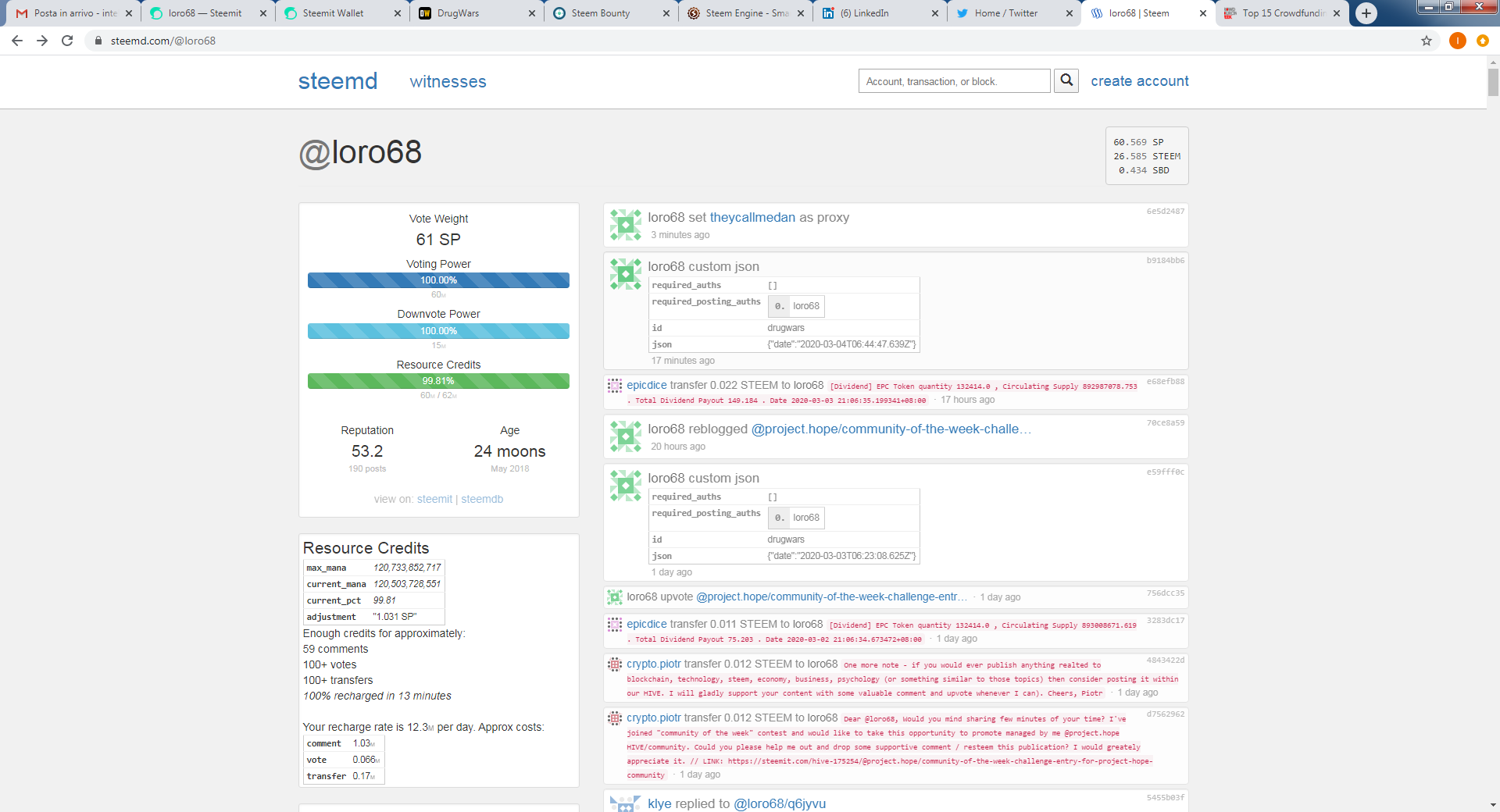Open the @loro68/q6jyvu reply link

(x=780, y=803)
